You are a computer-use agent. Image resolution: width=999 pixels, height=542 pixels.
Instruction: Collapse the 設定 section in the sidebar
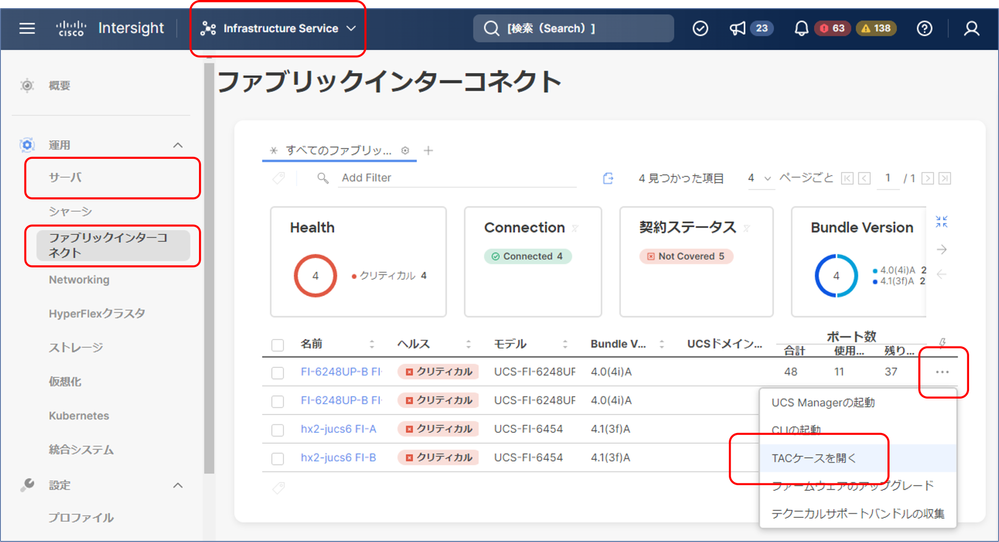(x=178, y=485)
